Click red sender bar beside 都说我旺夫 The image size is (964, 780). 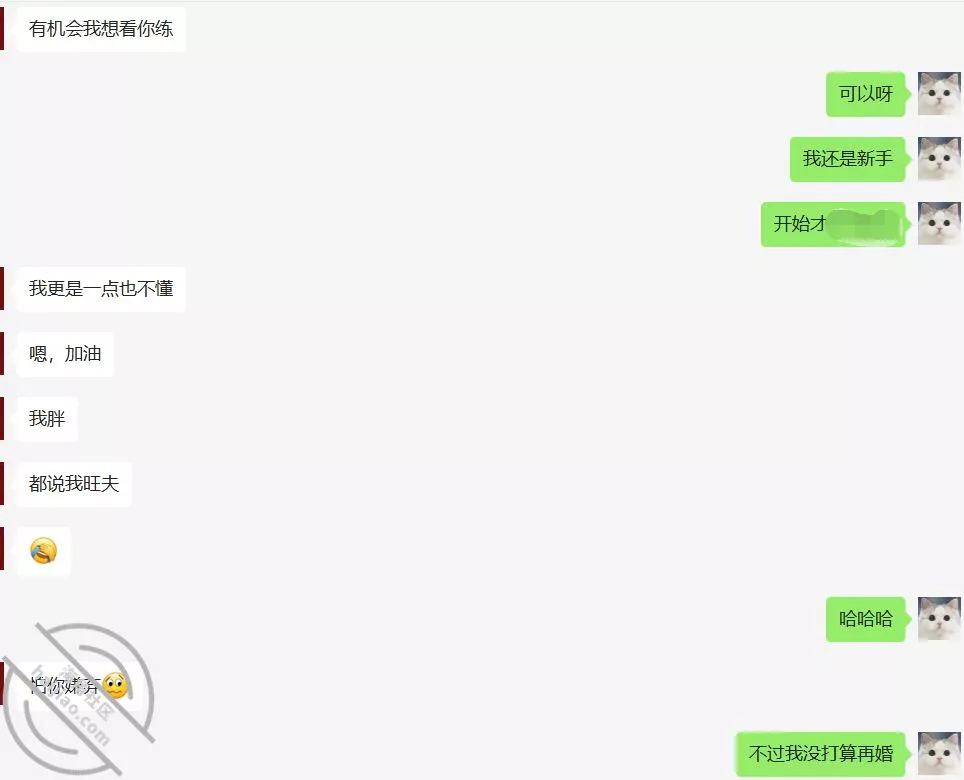(x=2, y=484)
